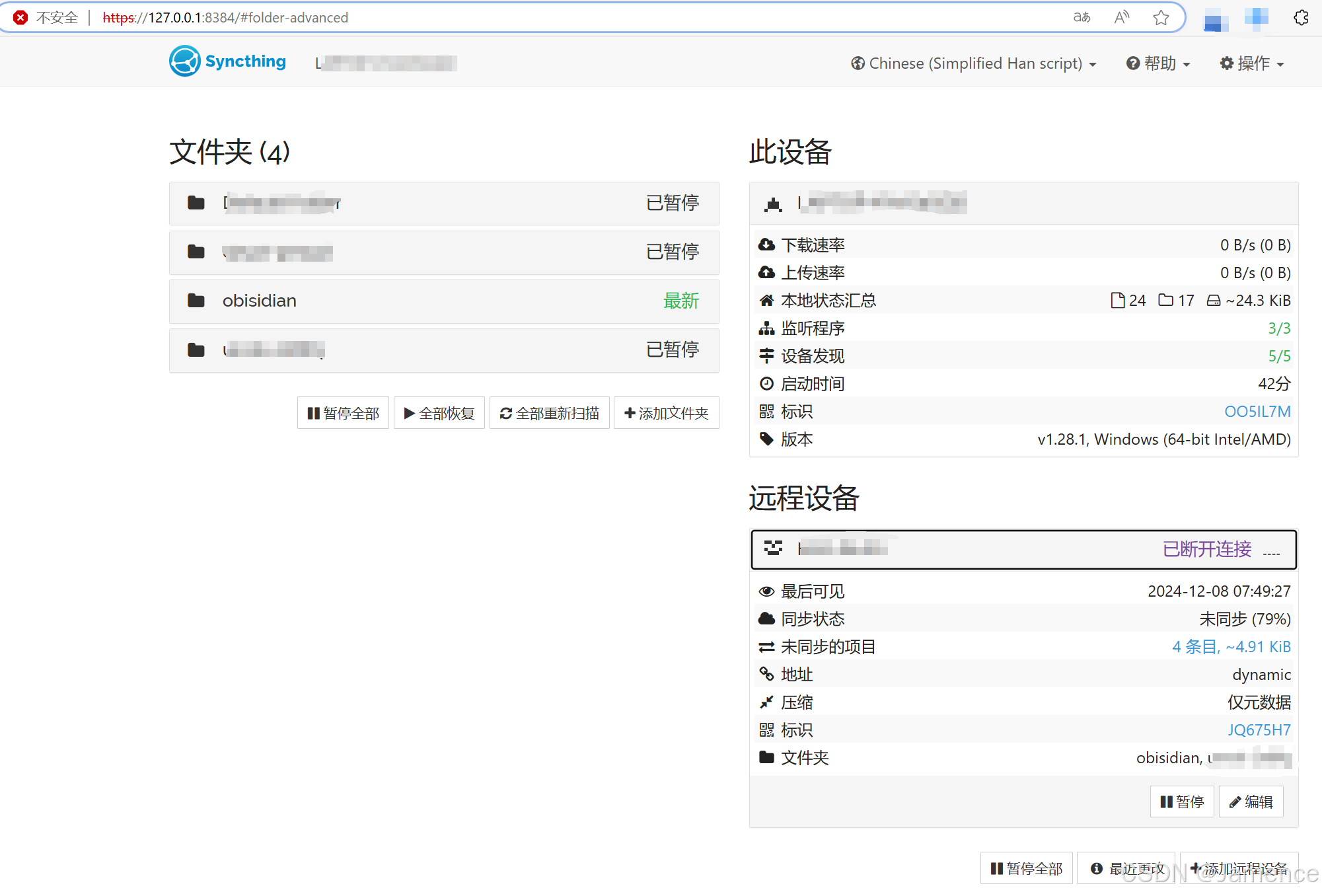Click the 添加文件夹 button
1322x896 pixels.
tap(666, 413)
